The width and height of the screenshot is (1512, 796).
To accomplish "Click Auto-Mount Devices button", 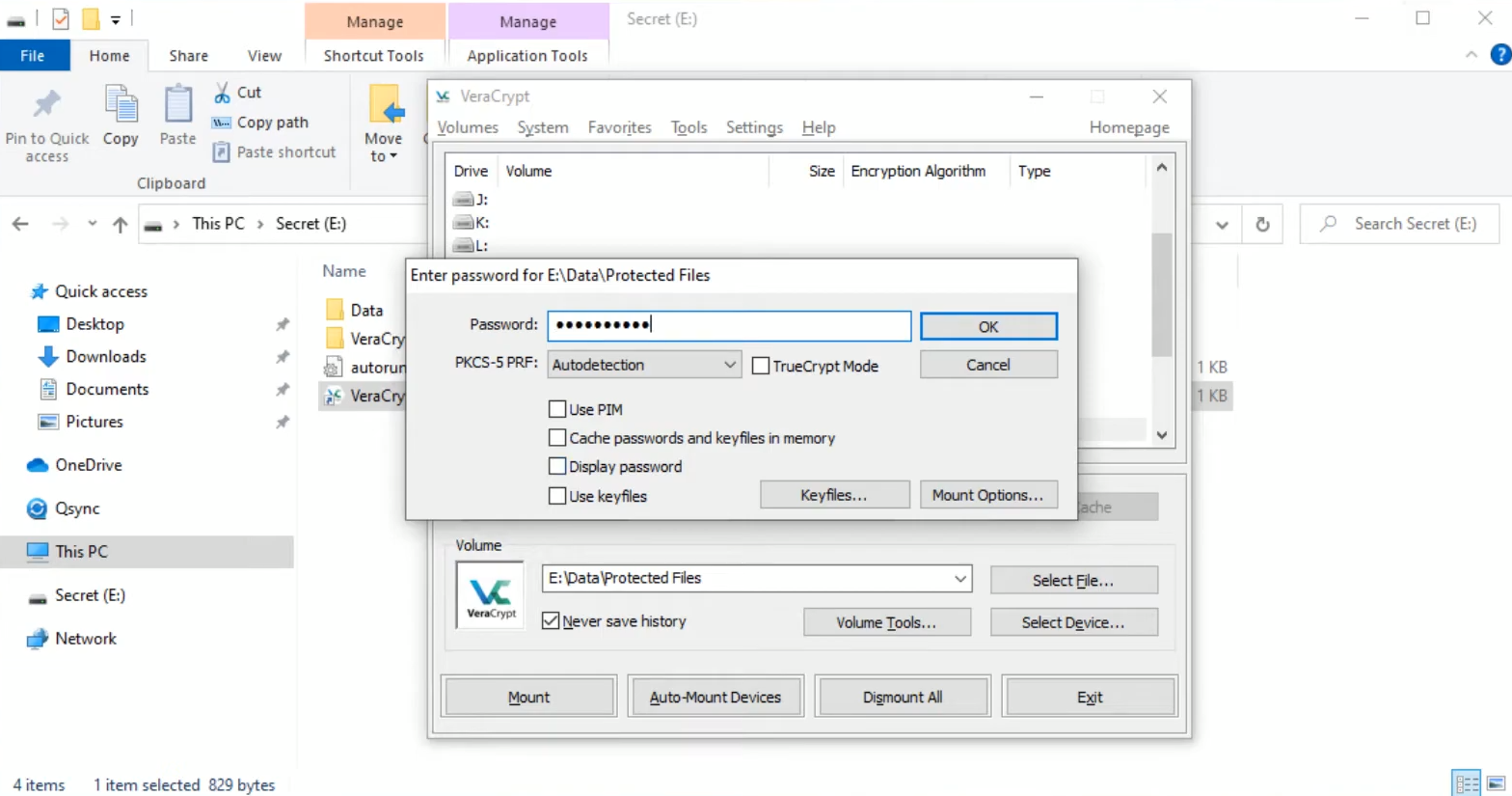I will (715, 697).
